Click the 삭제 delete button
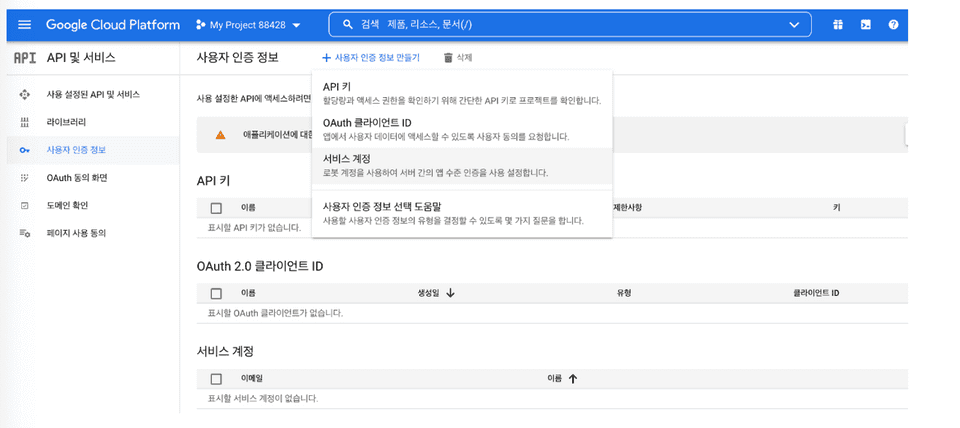Viewport: 960px width, 428px height. (457, 58)
